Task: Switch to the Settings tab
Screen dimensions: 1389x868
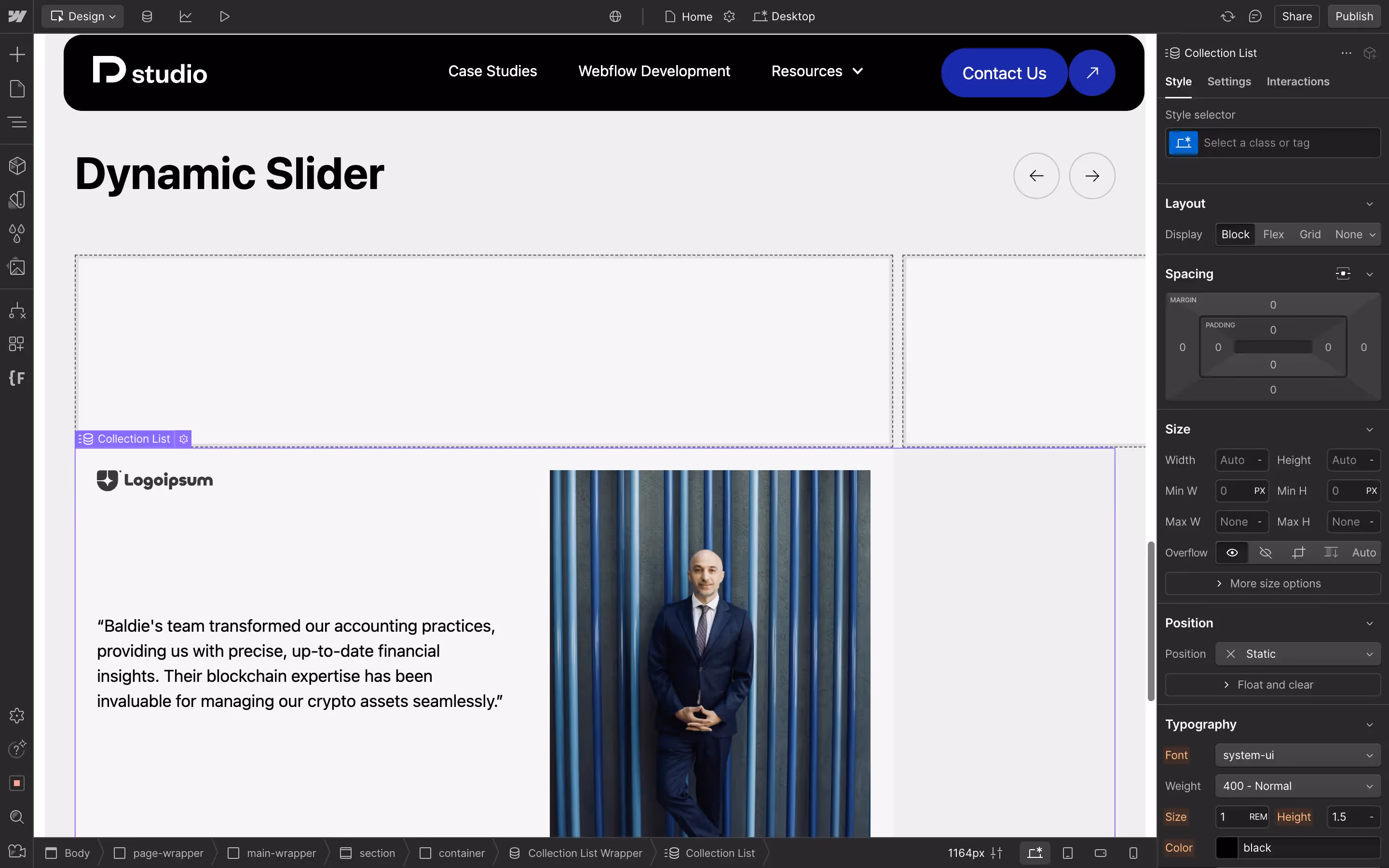Action: [x=1229, y=81]
